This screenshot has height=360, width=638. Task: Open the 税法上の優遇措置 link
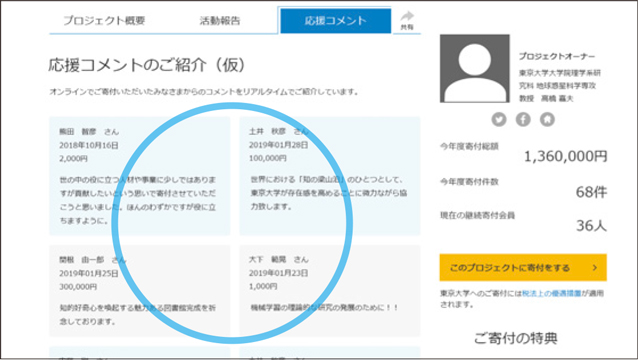551,293
